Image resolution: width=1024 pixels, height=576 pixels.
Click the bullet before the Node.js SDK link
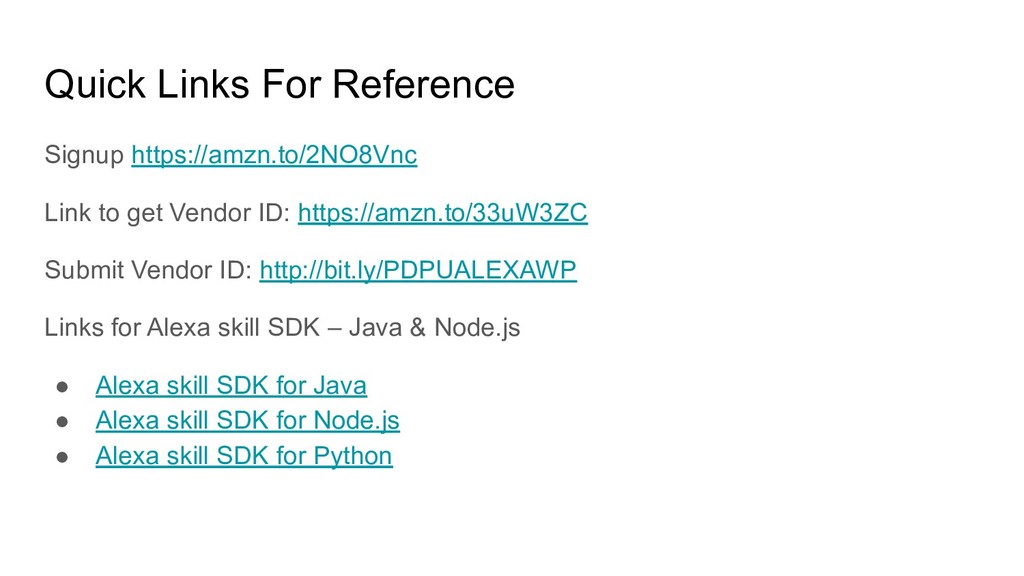tap(62, 423)
